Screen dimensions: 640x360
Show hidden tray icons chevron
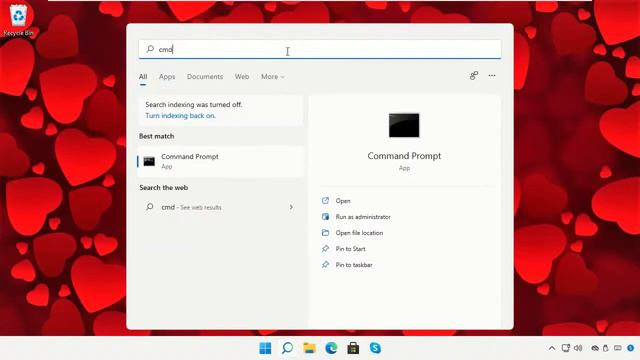click(552, 348)
